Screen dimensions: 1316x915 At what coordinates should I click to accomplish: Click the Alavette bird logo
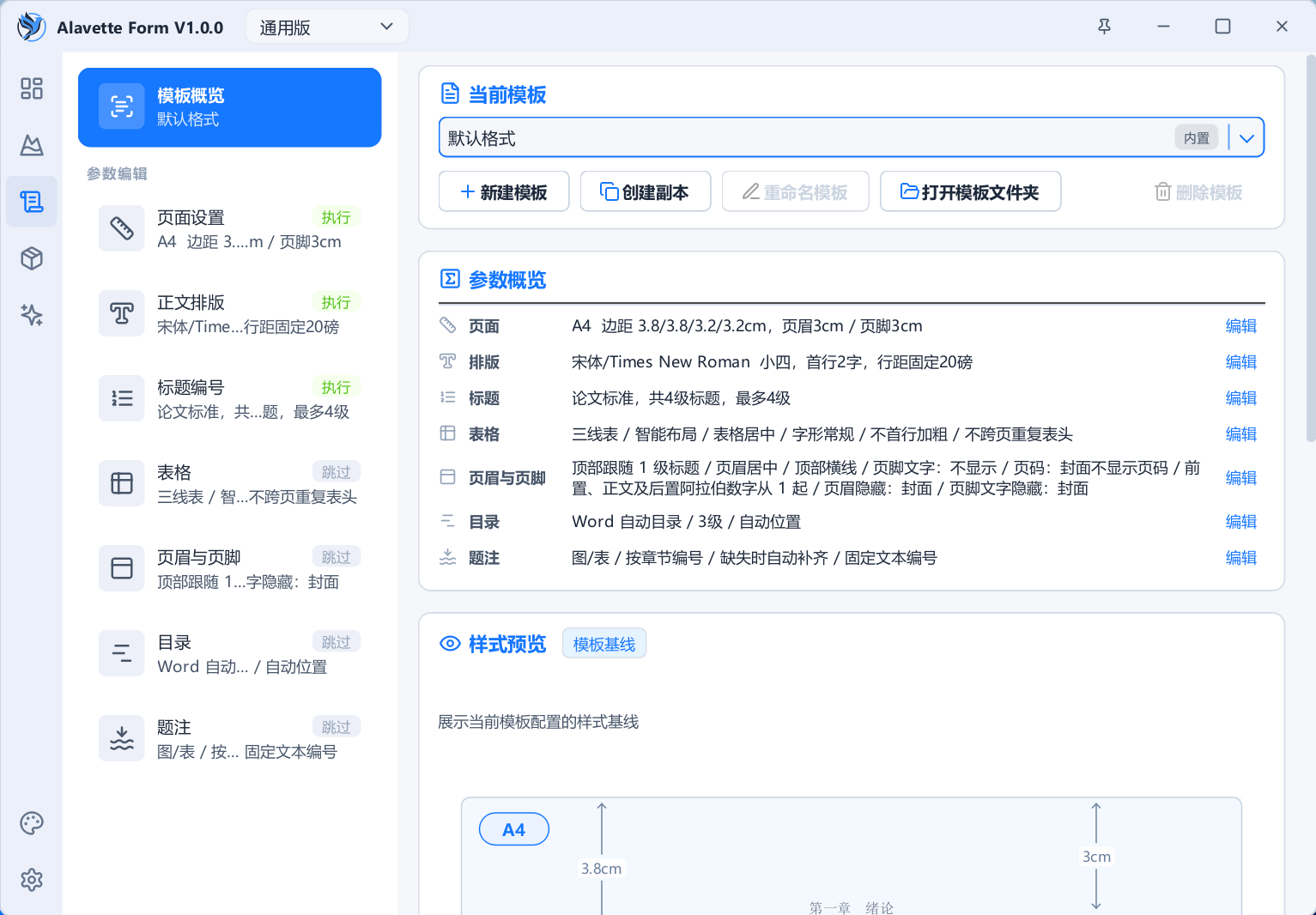[31, 27]
